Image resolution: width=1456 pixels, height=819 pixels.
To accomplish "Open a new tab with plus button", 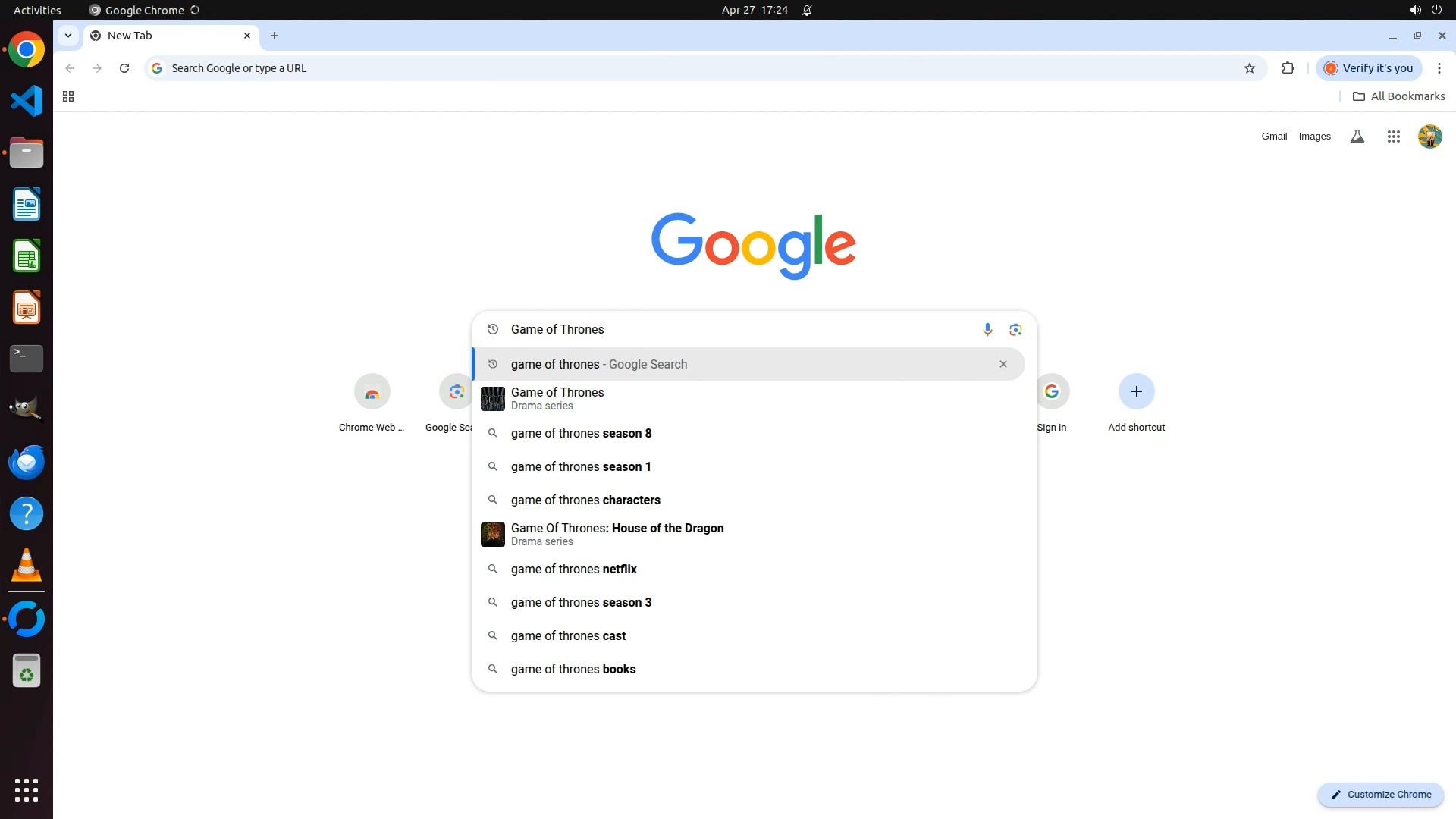I will 275,36.
